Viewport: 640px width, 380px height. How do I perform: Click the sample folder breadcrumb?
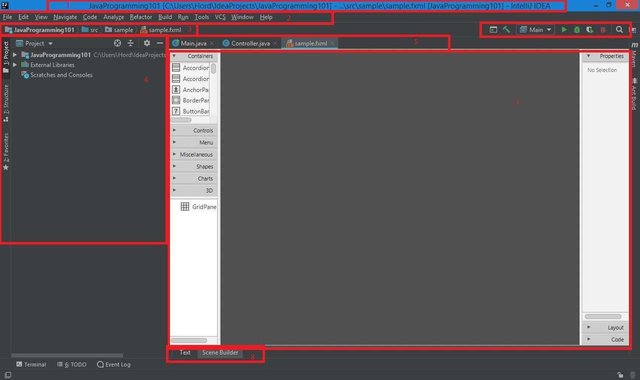click(119, 30)
